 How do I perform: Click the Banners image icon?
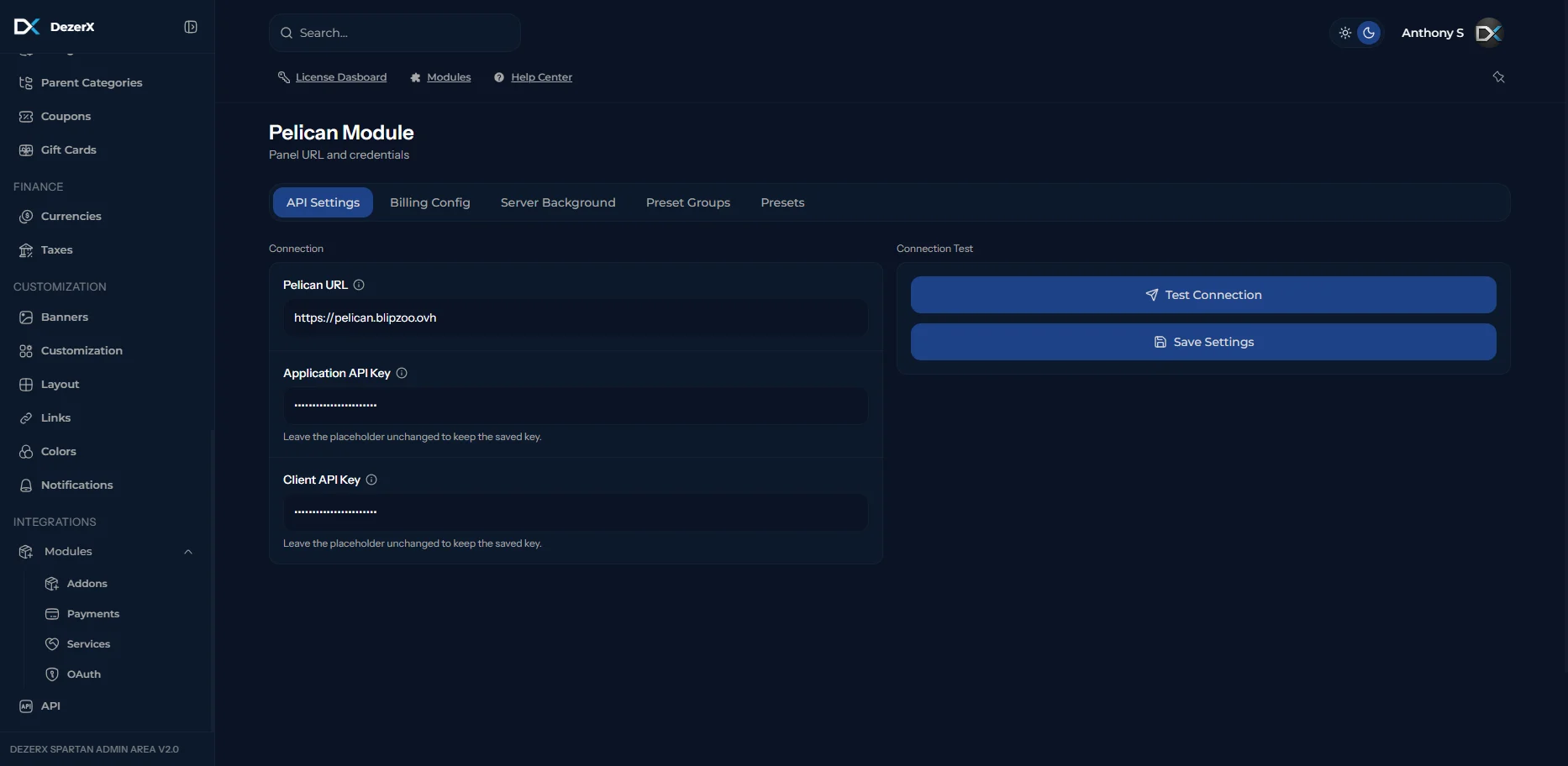(26, 317)
